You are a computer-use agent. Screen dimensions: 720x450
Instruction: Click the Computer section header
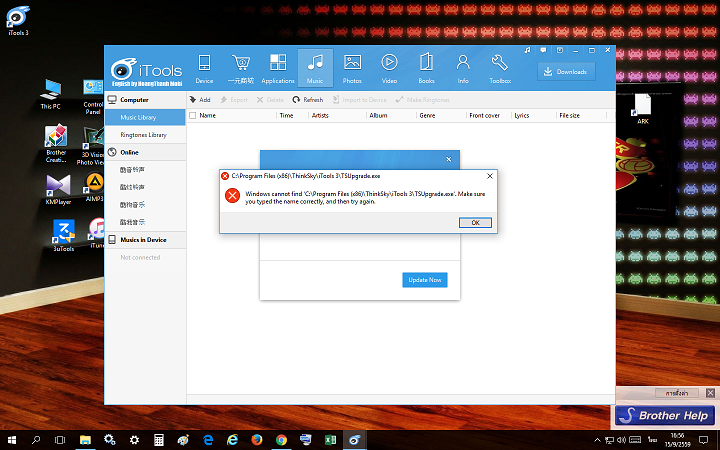click(x=145, y=100)
